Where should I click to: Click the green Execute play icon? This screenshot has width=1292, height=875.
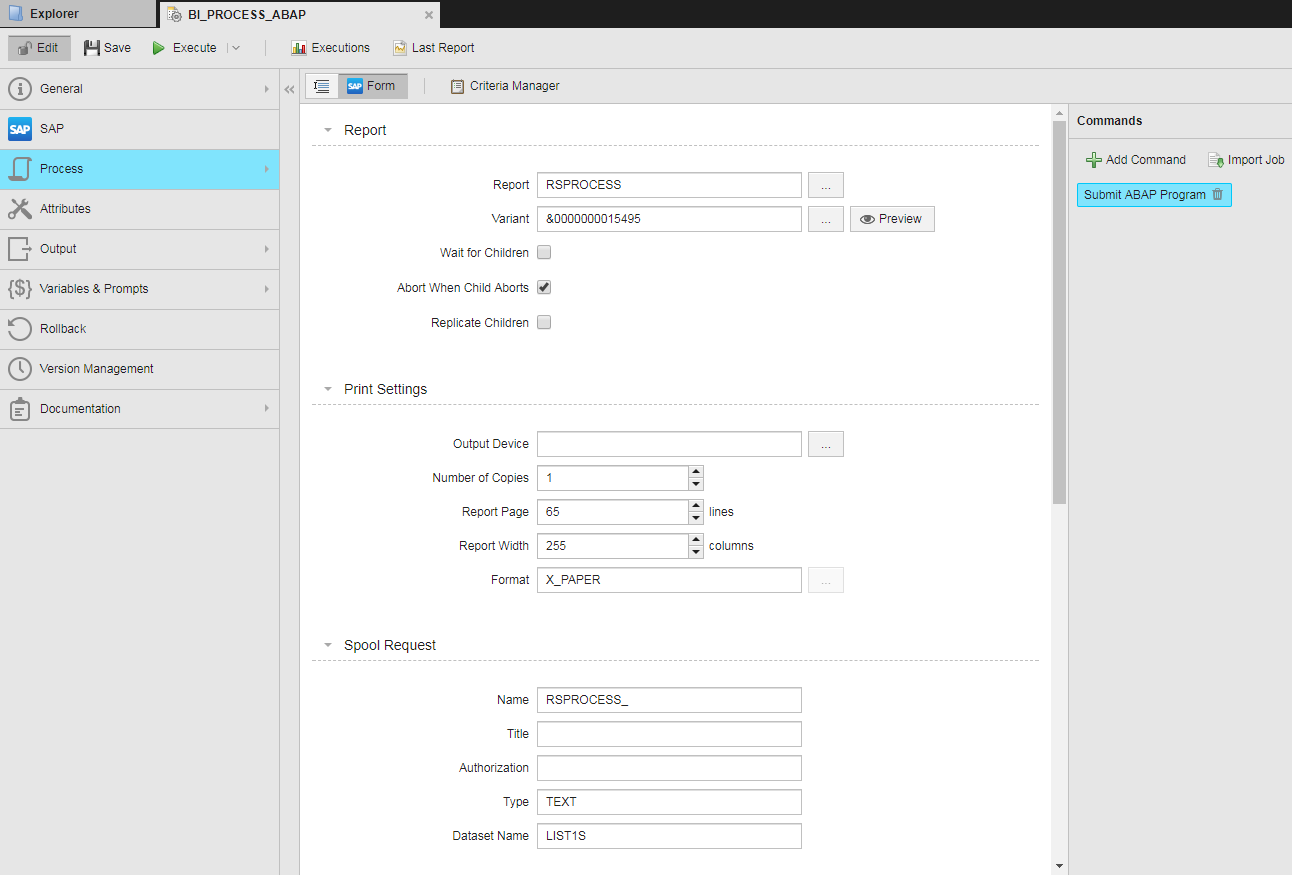point(158,48)
